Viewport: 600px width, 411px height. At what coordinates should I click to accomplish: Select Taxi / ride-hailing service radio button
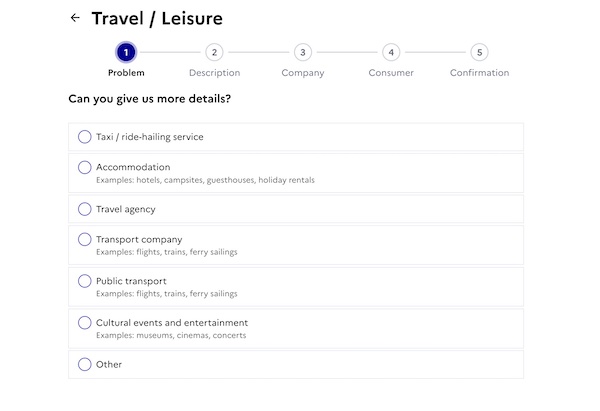[85, 137]
